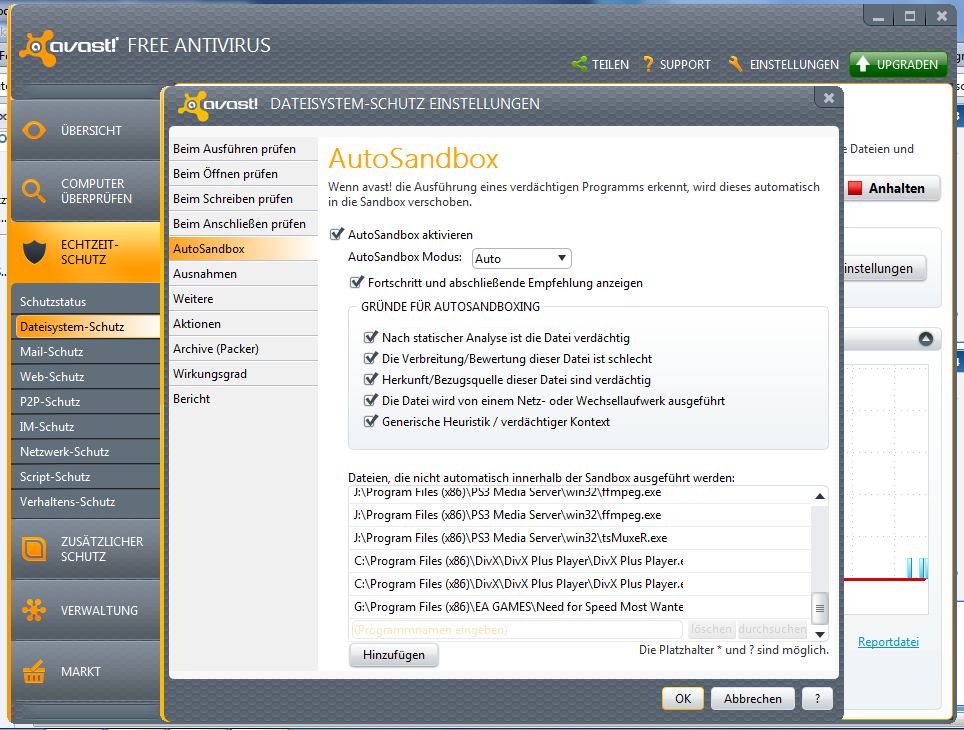
Task: Click the Zusätzlicher Schutz box icon
Action: 34,549
